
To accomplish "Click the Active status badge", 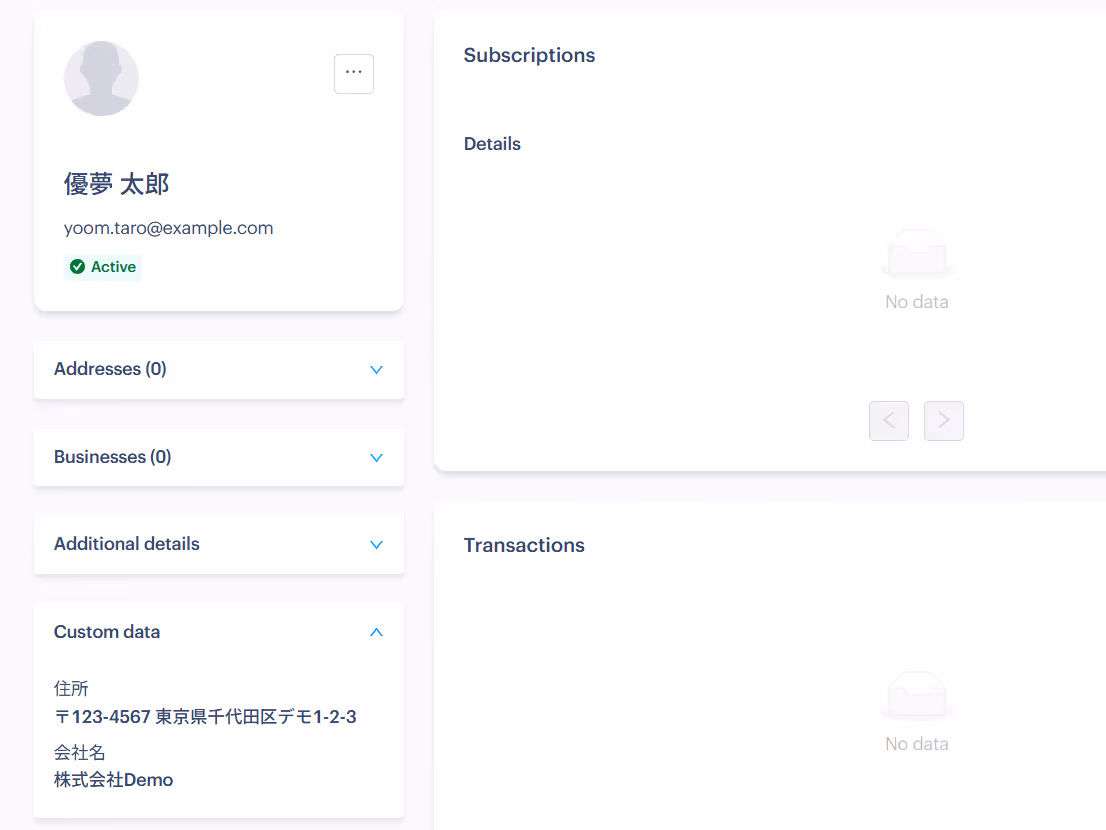I will [x=103, y=267].
